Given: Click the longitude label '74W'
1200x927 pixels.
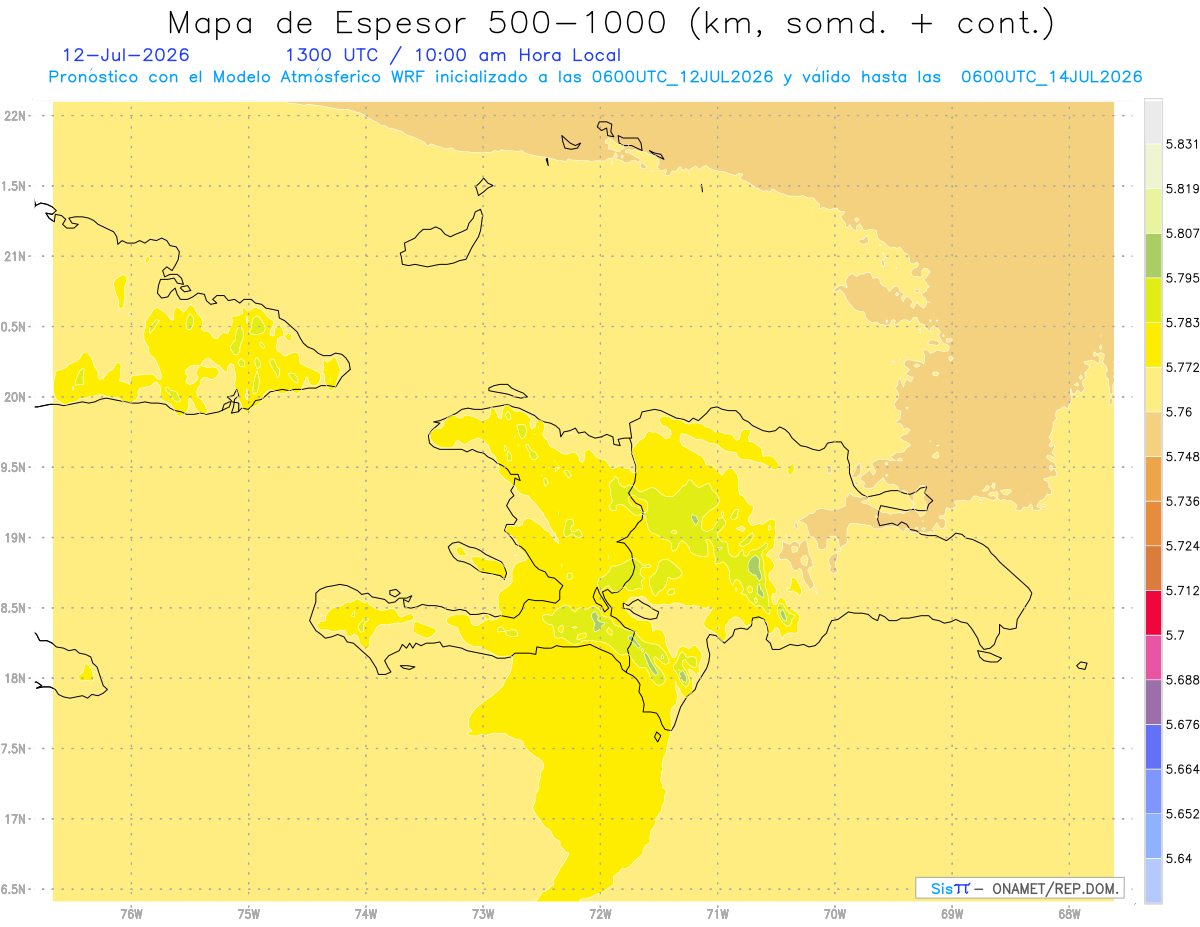Looking at the screenshot, I should tap(366, 914).
